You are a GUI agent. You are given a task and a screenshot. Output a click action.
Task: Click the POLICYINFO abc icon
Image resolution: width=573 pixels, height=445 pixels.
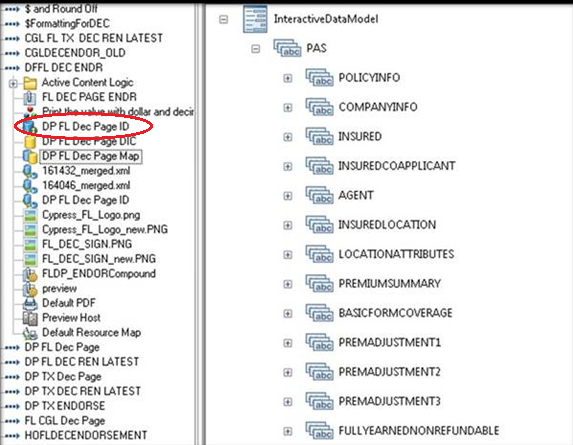pyautogui.click(x=319, y=77)
